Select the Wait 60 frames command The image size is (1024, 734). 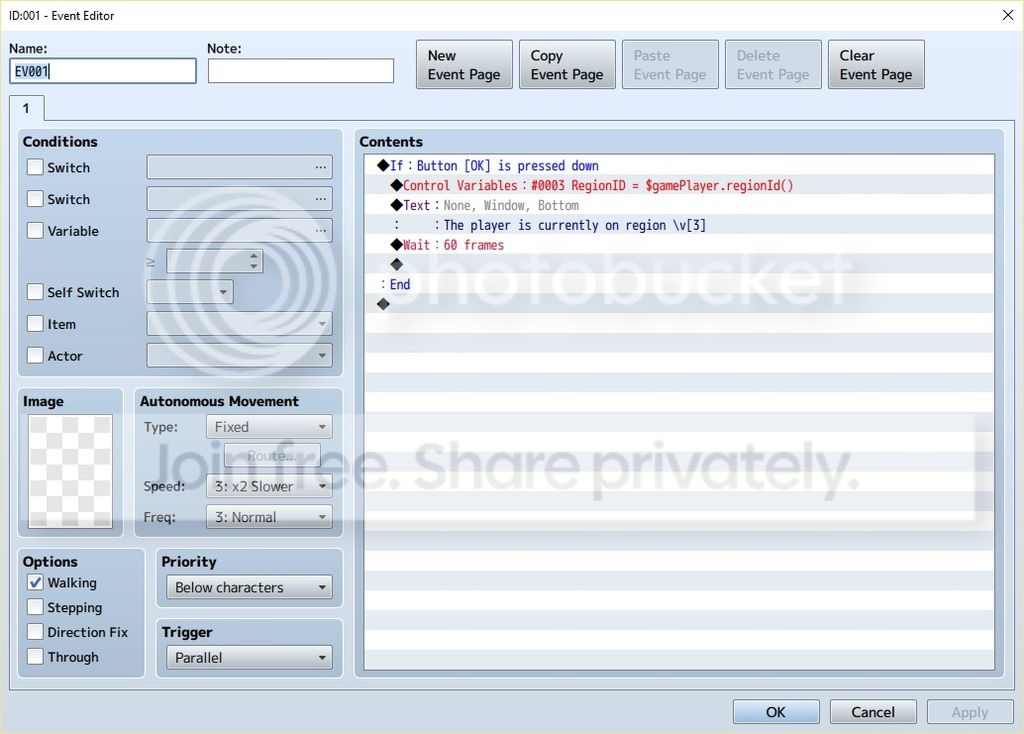[x=679, y=245]
